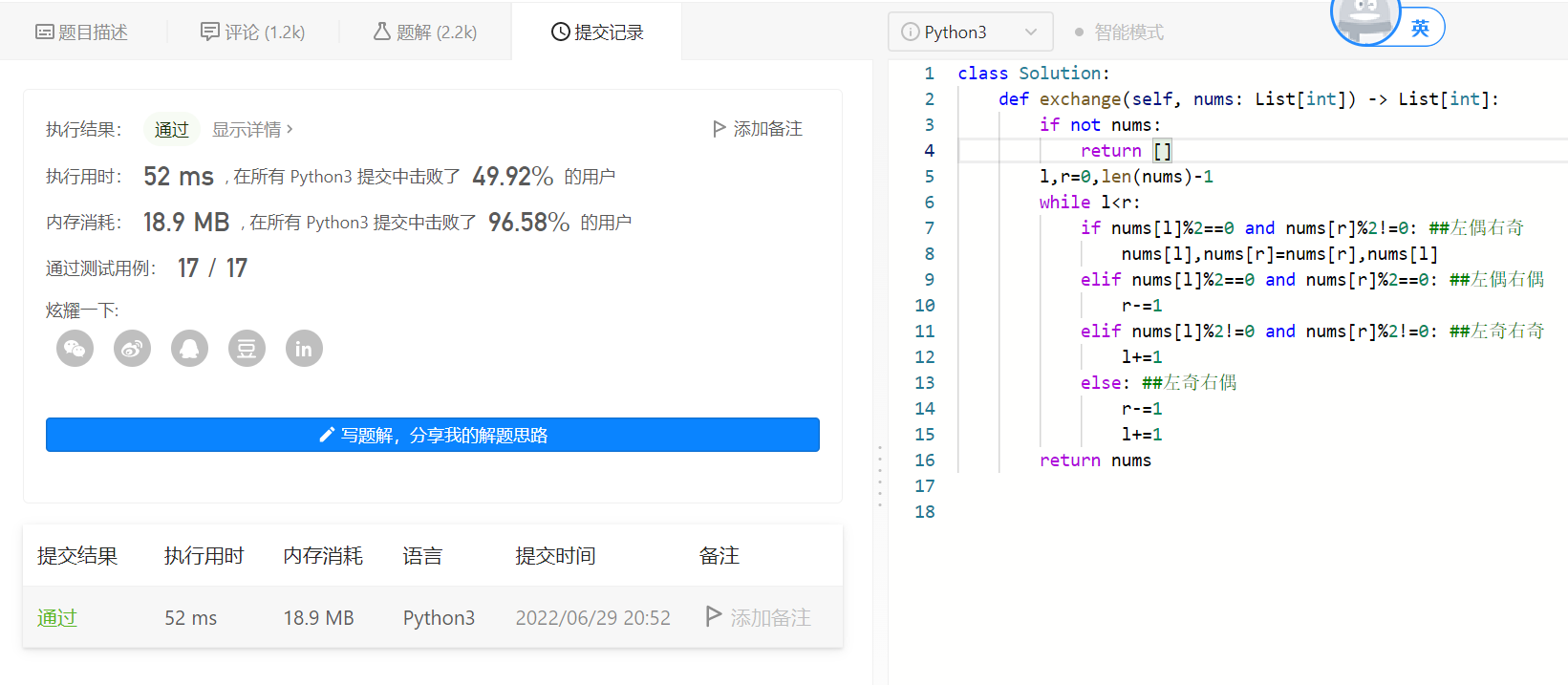Click code line 16 return nums

coord(1095,460)
